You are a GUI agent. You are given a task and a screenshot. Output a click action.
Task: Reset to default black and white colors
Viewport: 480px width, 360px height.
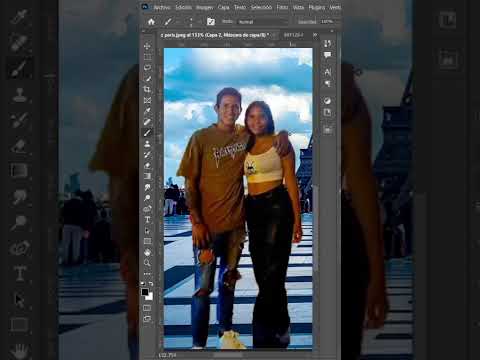coord(143,284)
